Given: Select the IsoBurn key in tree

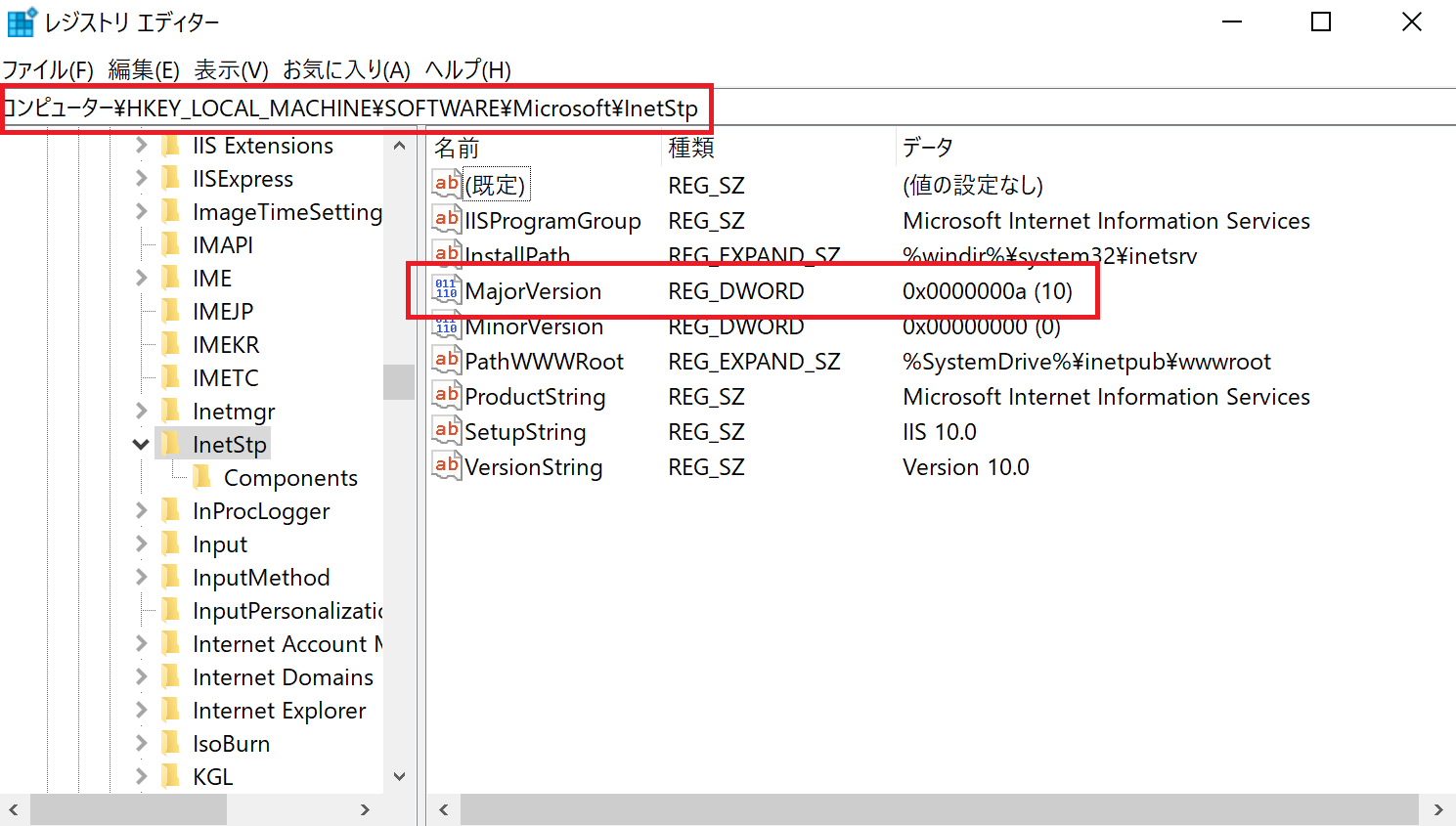Looking at the screenshot, I should (x=231, y=744).
